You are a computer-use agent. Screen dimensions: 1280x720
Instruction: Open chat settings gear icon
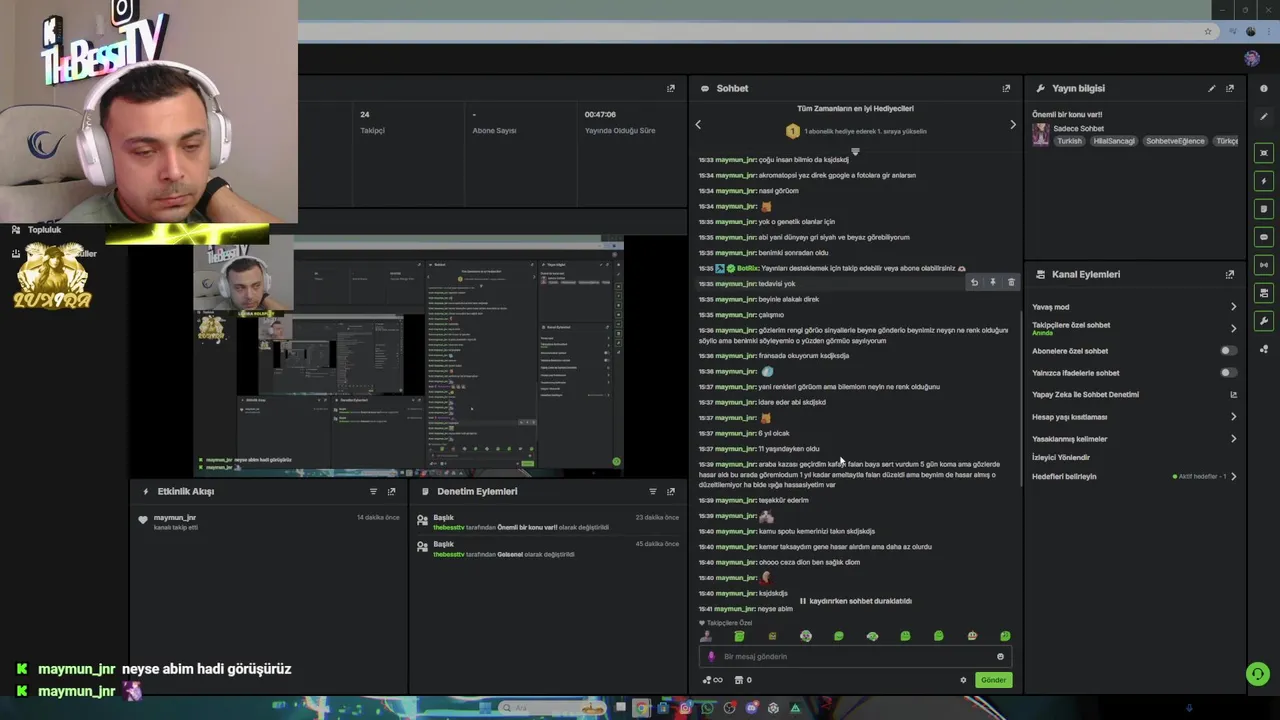pos(964,680)
